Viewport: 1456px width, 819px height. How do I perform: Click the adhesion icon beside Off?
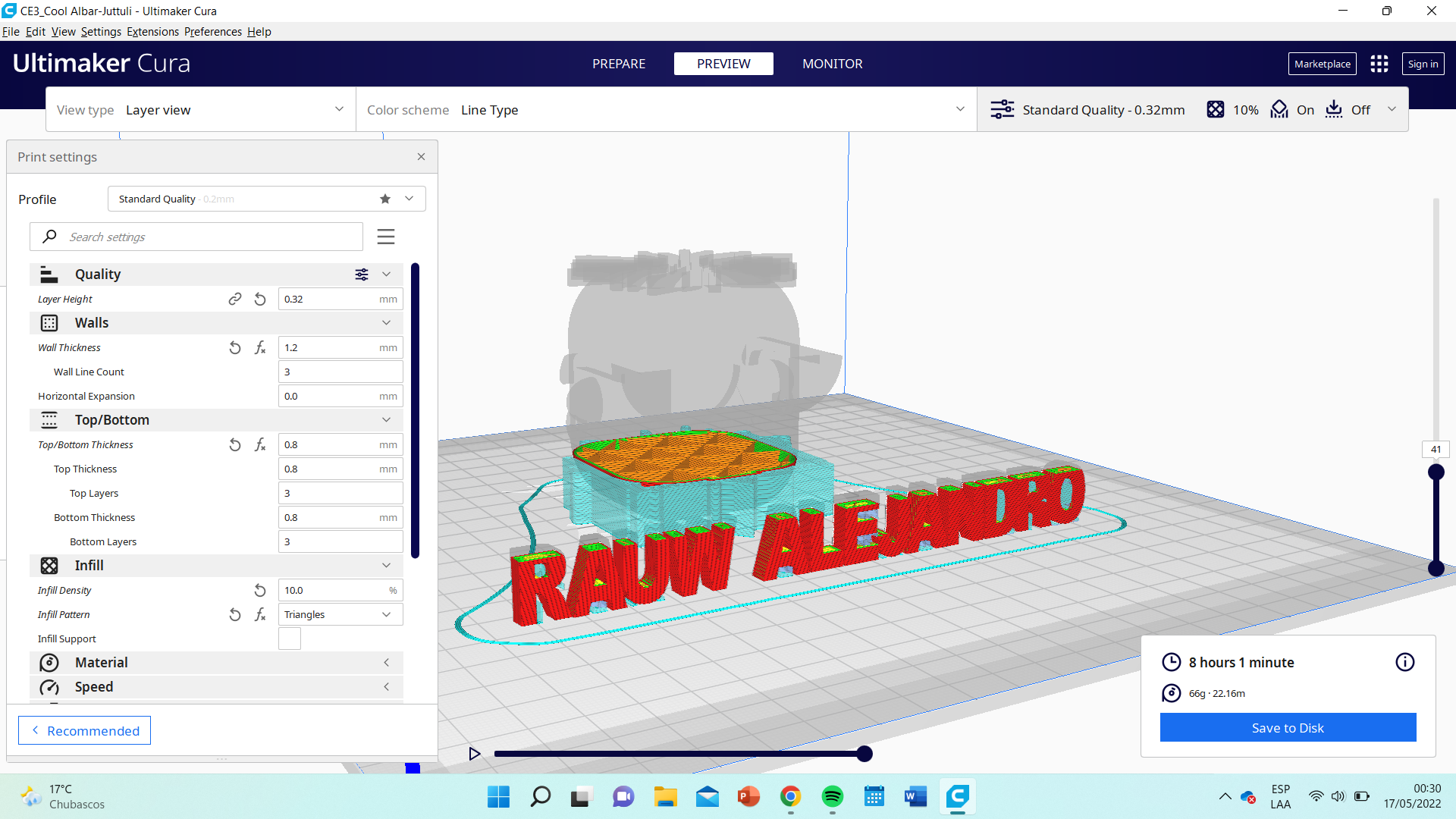[x=1334, y=109]
